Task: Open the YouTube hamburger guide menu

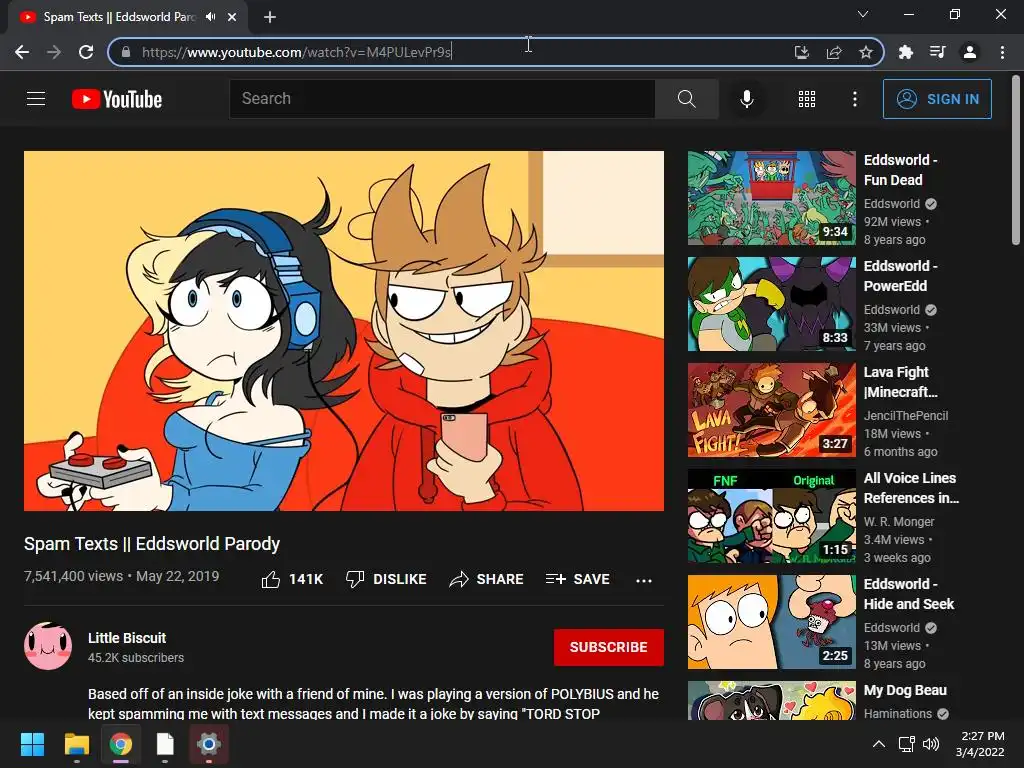Action: (x=36, y=99)
